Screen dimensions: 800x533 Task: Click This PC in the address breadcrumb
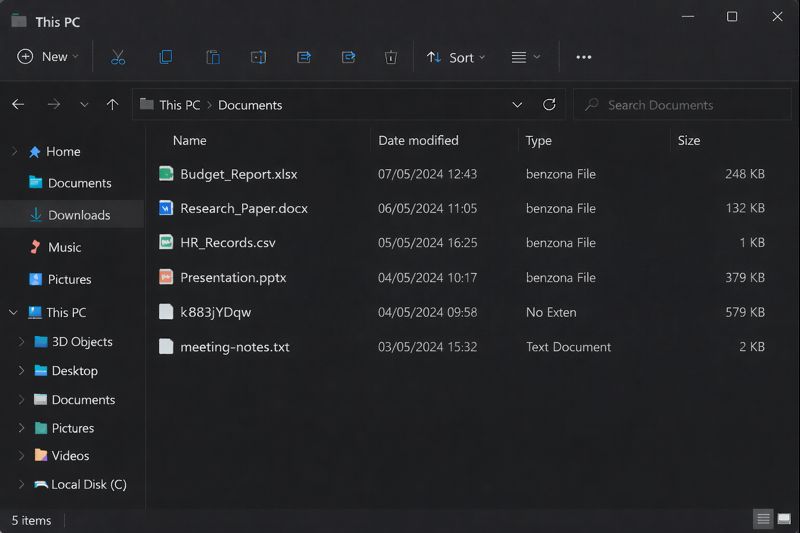point(179,105)
